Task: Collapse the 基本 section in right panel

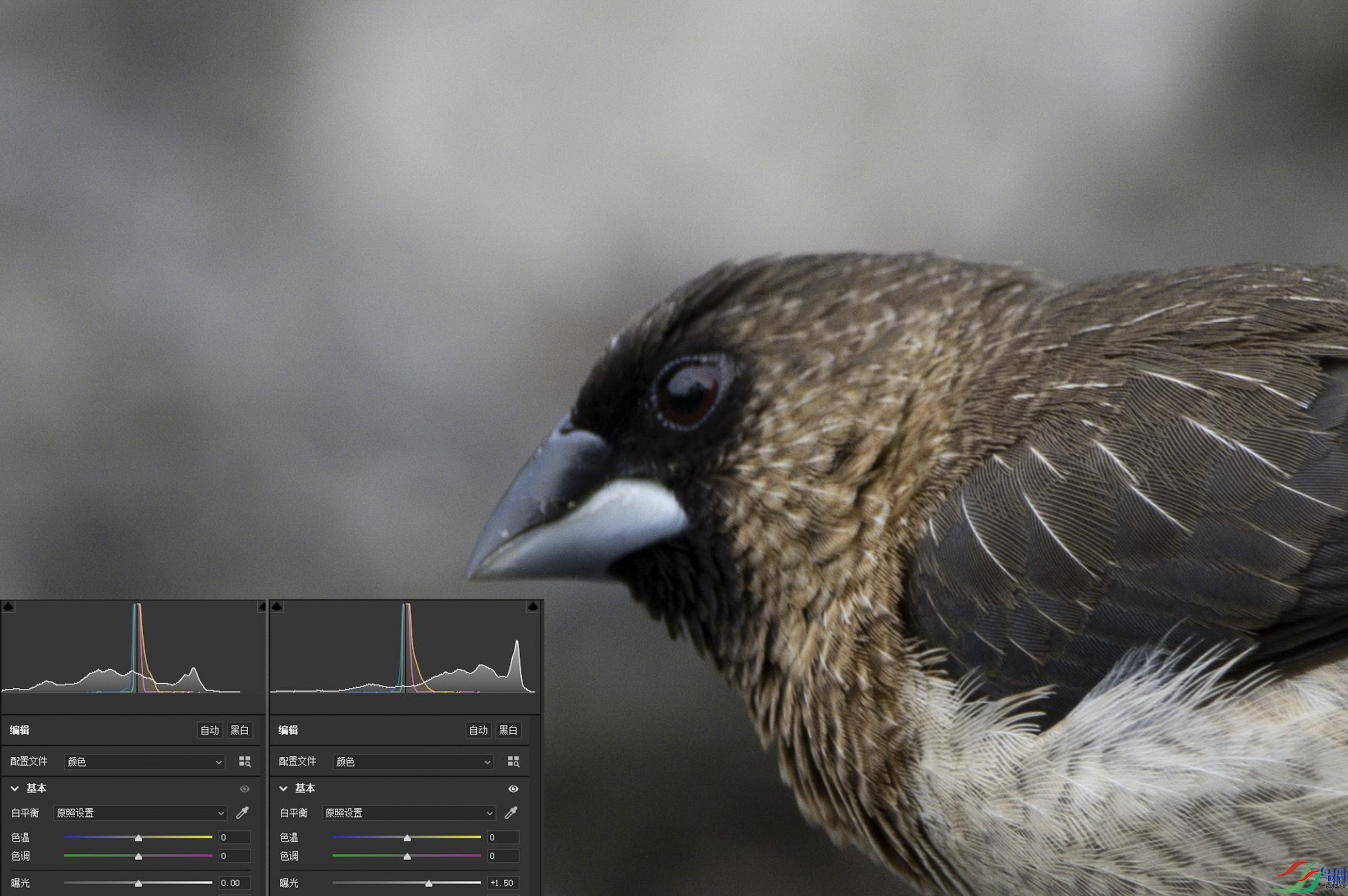Action: [x=284, y=789]
